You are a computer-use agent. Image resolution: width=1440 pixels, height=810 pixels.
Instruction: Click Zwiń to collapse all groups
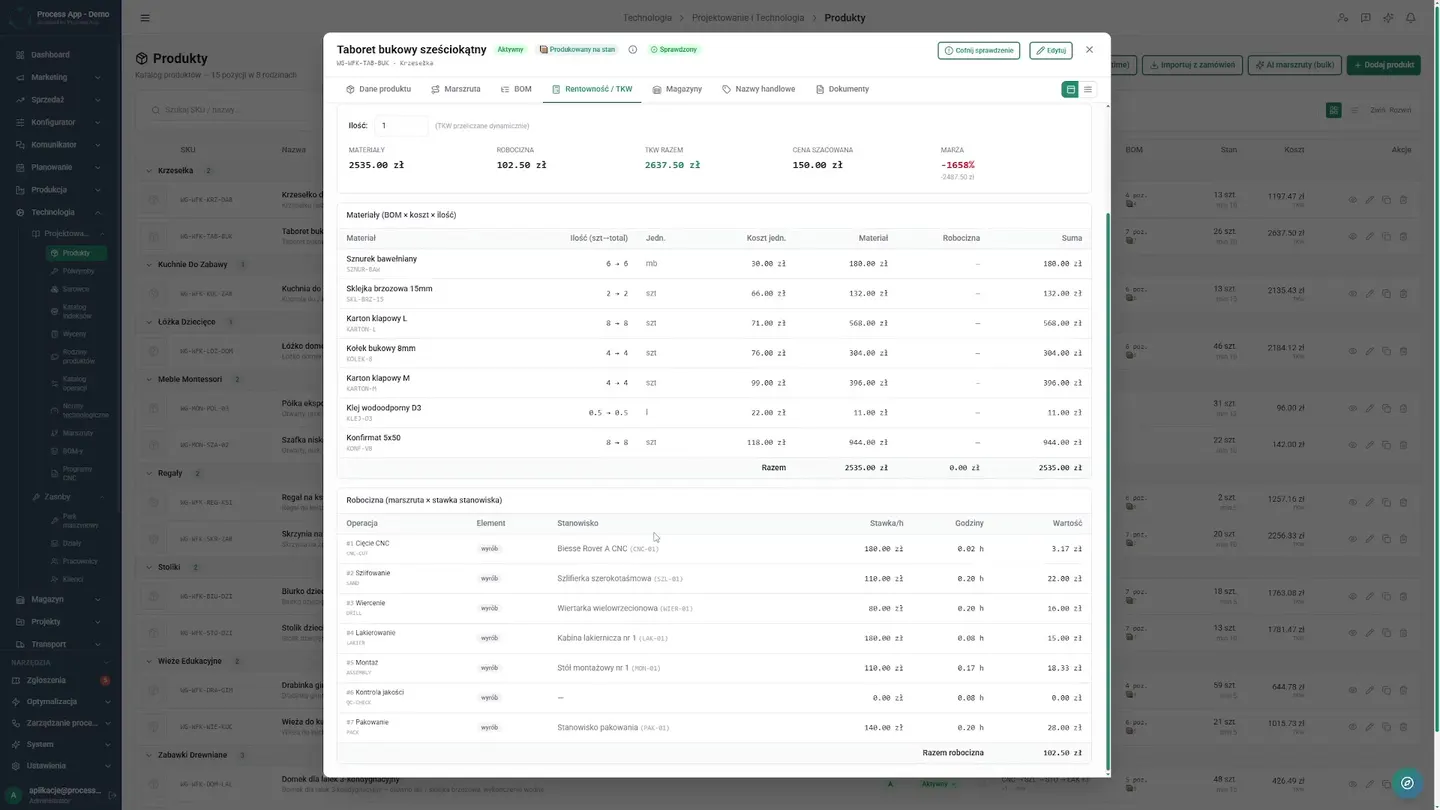pyautogui.click(x=1377, y=110)
